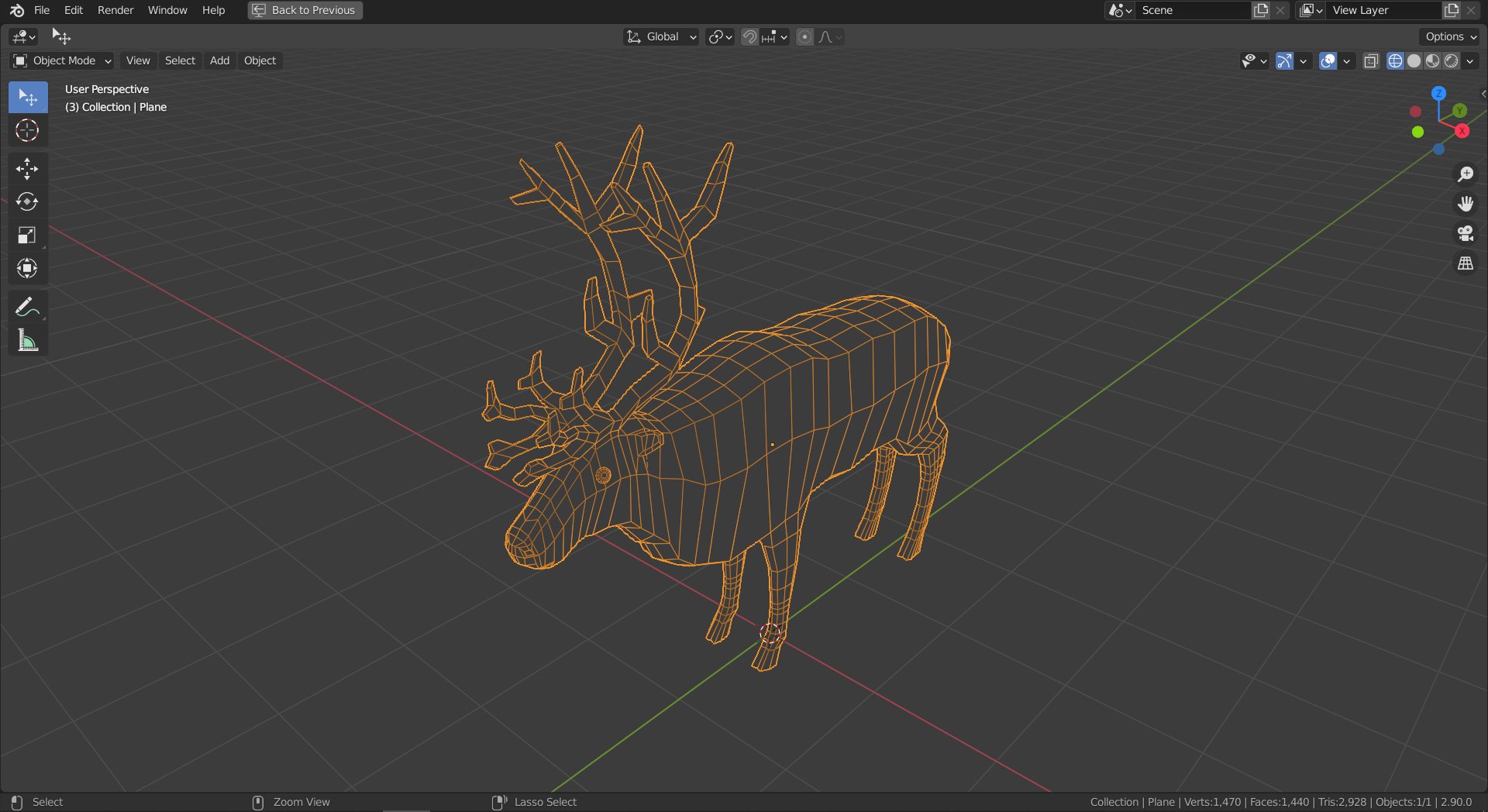Click the 3D cursor at deer's hoof
Screen dimensions: 1488x812
(770, 634)
